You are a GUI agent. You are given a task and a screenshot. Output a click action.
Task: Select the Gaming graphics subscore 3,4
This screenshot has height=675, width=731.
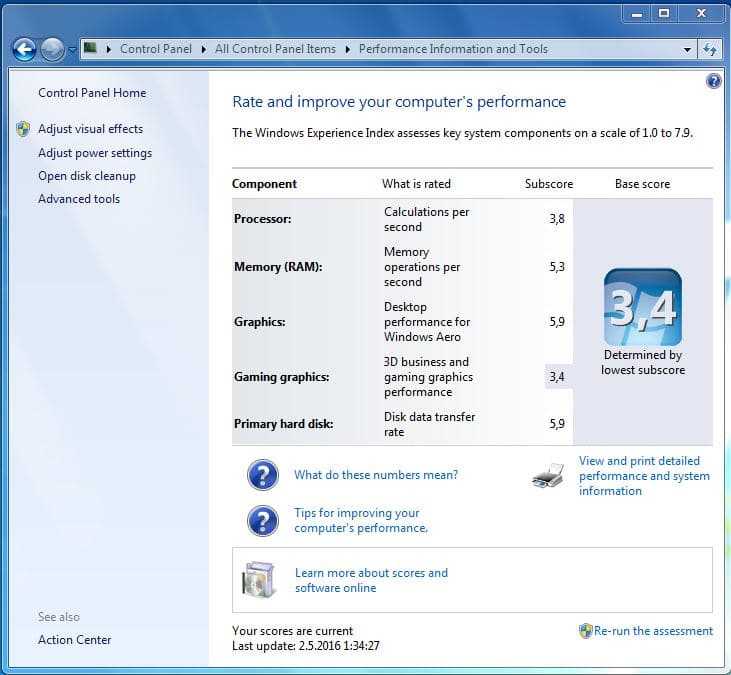557,377
